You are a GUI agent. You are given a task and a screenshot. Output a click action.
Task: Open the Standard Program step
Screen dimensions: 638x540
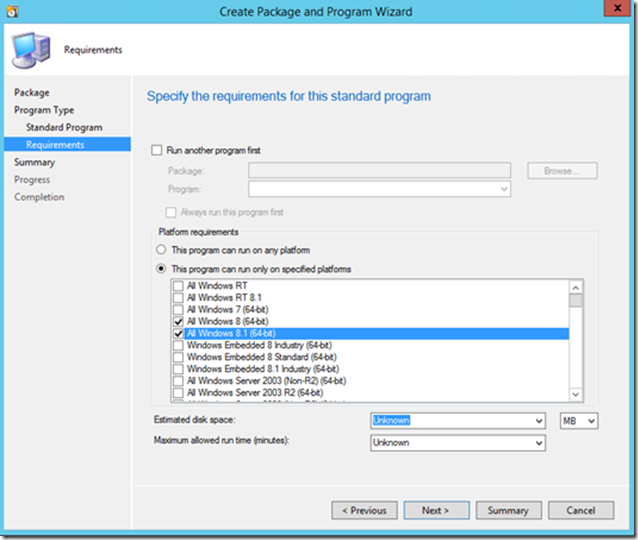coord(64,127)
